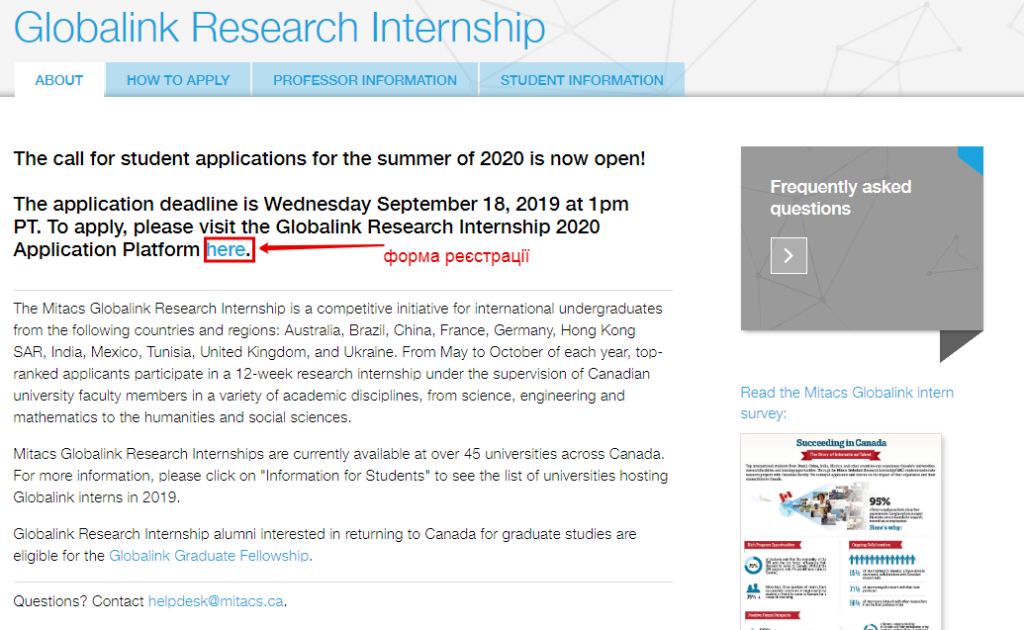Viewport: 1024px width, 630px height.
Task: Open the Frequently asked questions heading
Action: pos(840,197)
